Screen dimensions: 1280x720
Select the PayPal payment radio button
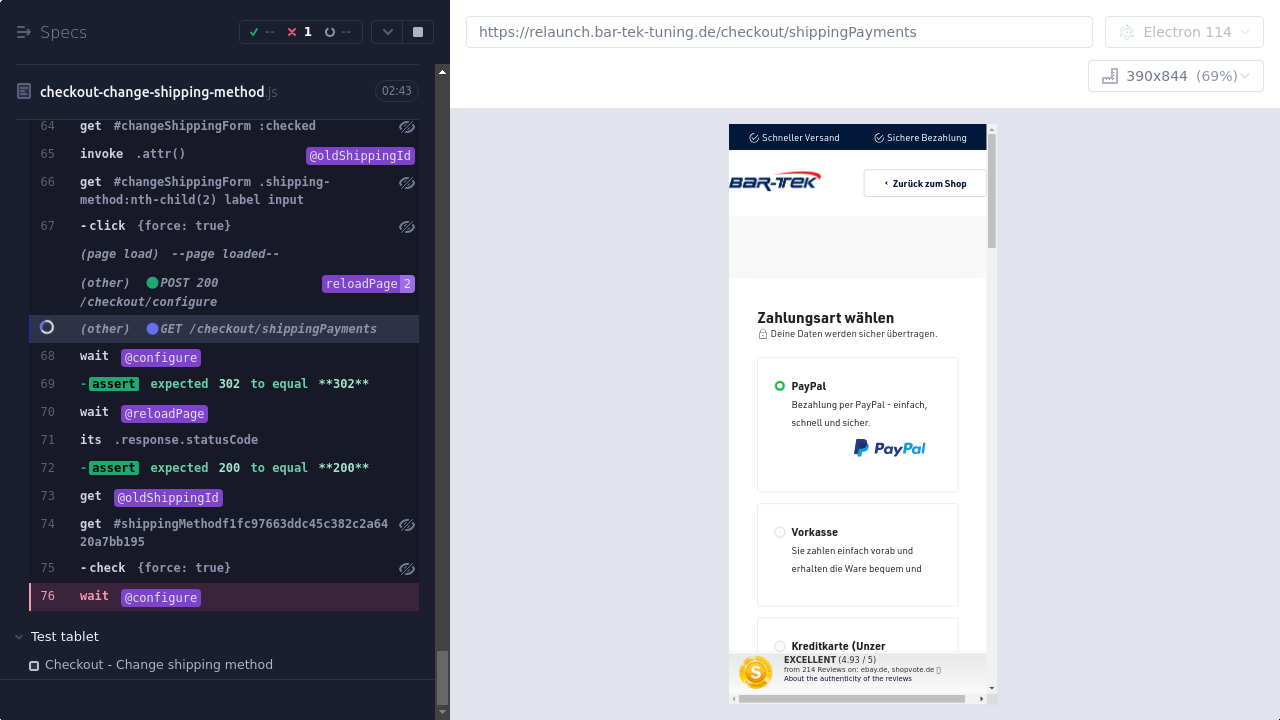pyautogui.click(x=780, y=386)
